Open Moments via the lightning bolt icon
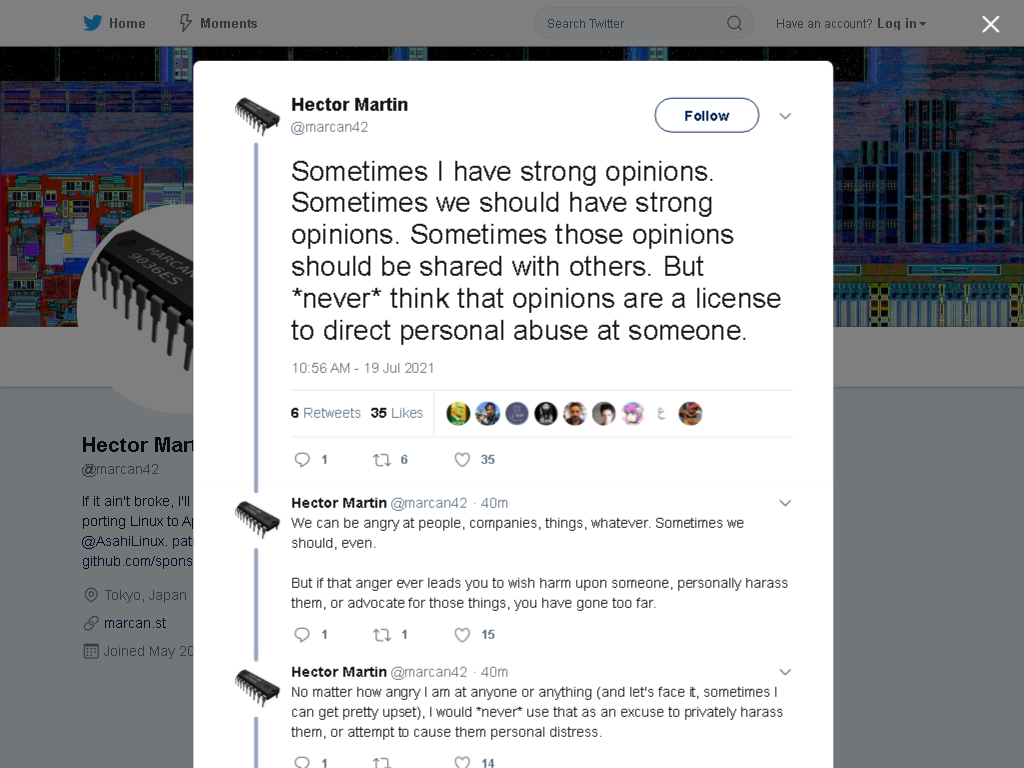The image size is (1024, 768). tap(185, 23)
